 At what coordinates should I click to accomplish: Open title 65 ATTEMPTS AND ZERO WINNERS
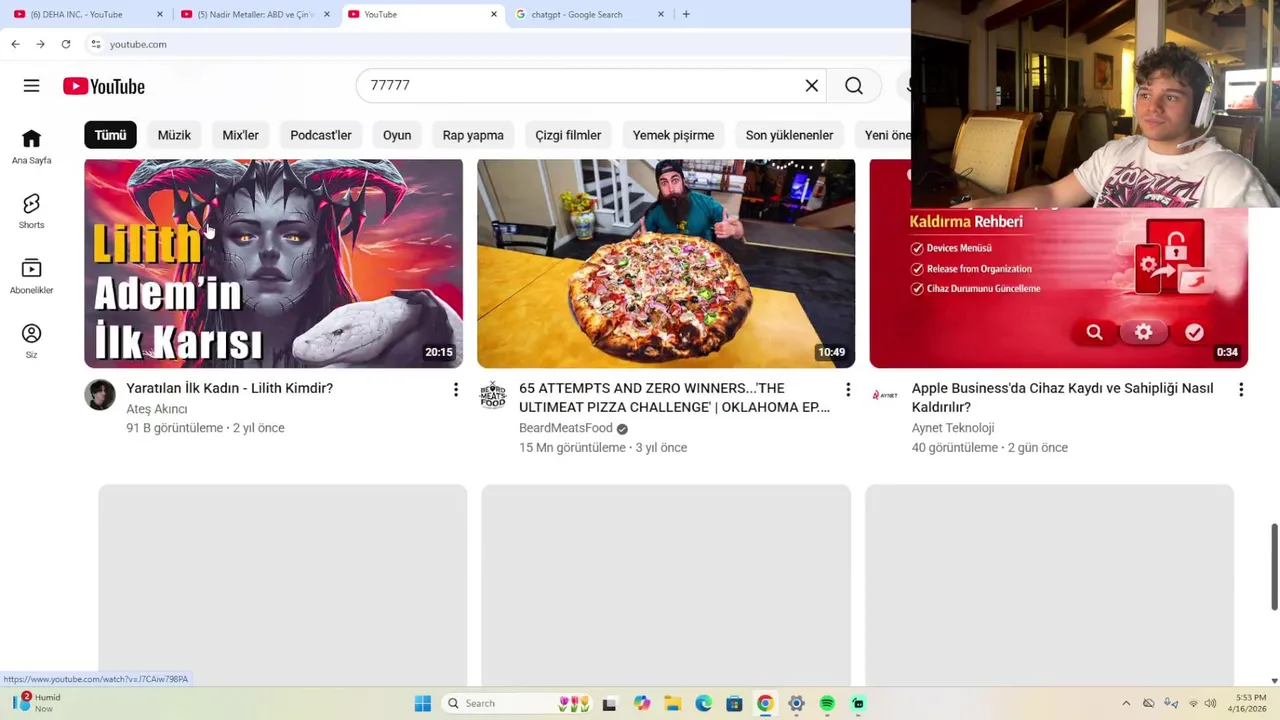[x=674, y=397]
